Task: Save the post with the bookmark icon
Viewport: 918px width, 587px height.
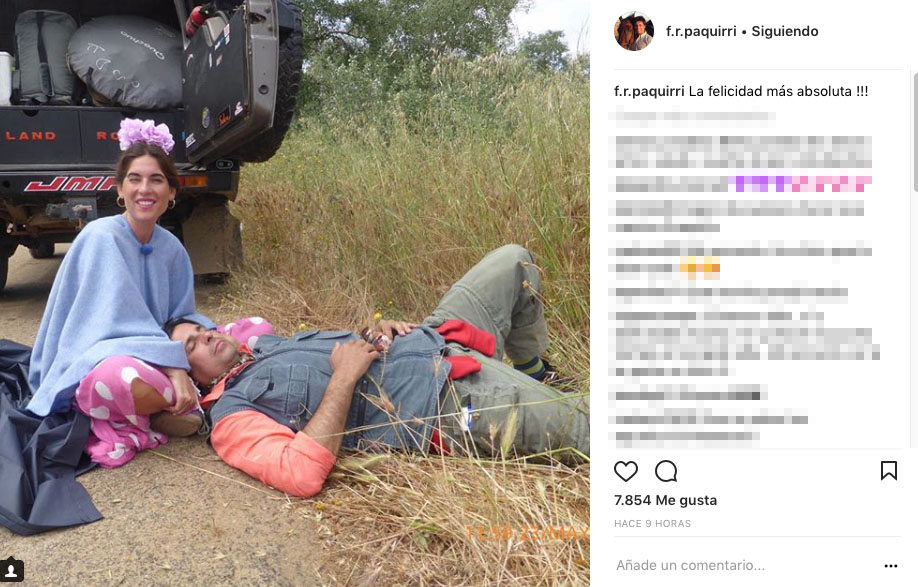Action: point(888,471)
